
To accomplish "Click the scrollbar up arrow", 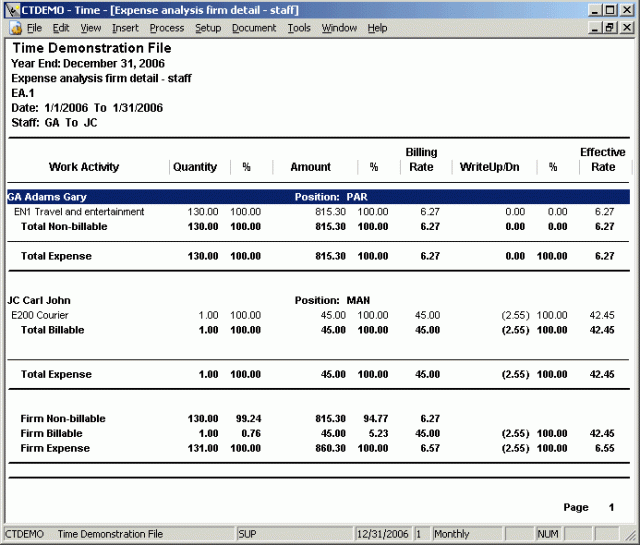I will [632, 46].
